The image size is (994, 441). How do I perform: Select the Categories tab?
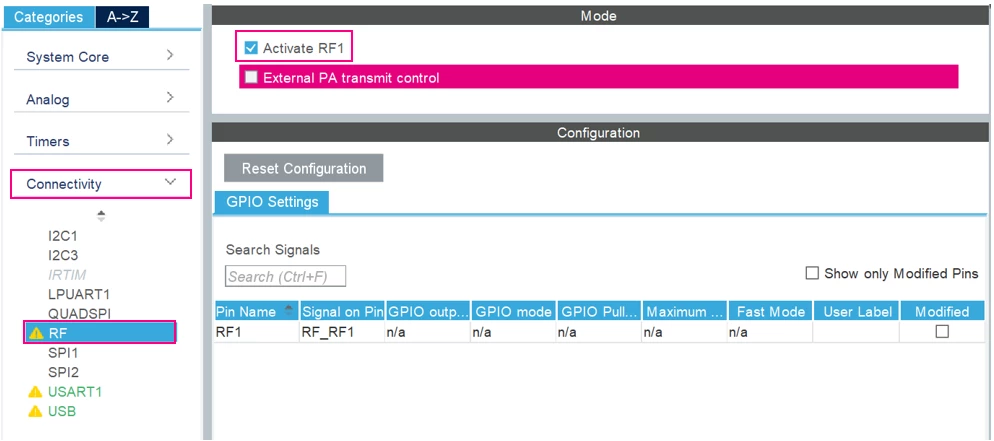(x=49, y=17)
